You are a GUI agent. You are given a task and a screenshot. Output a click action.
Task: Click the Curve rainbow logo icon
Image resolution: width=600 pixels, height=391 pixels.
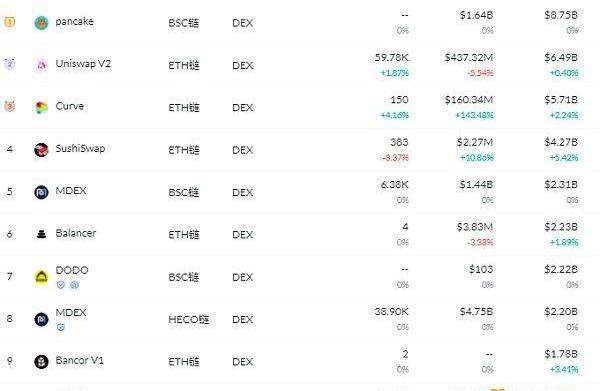coord(41,108)
